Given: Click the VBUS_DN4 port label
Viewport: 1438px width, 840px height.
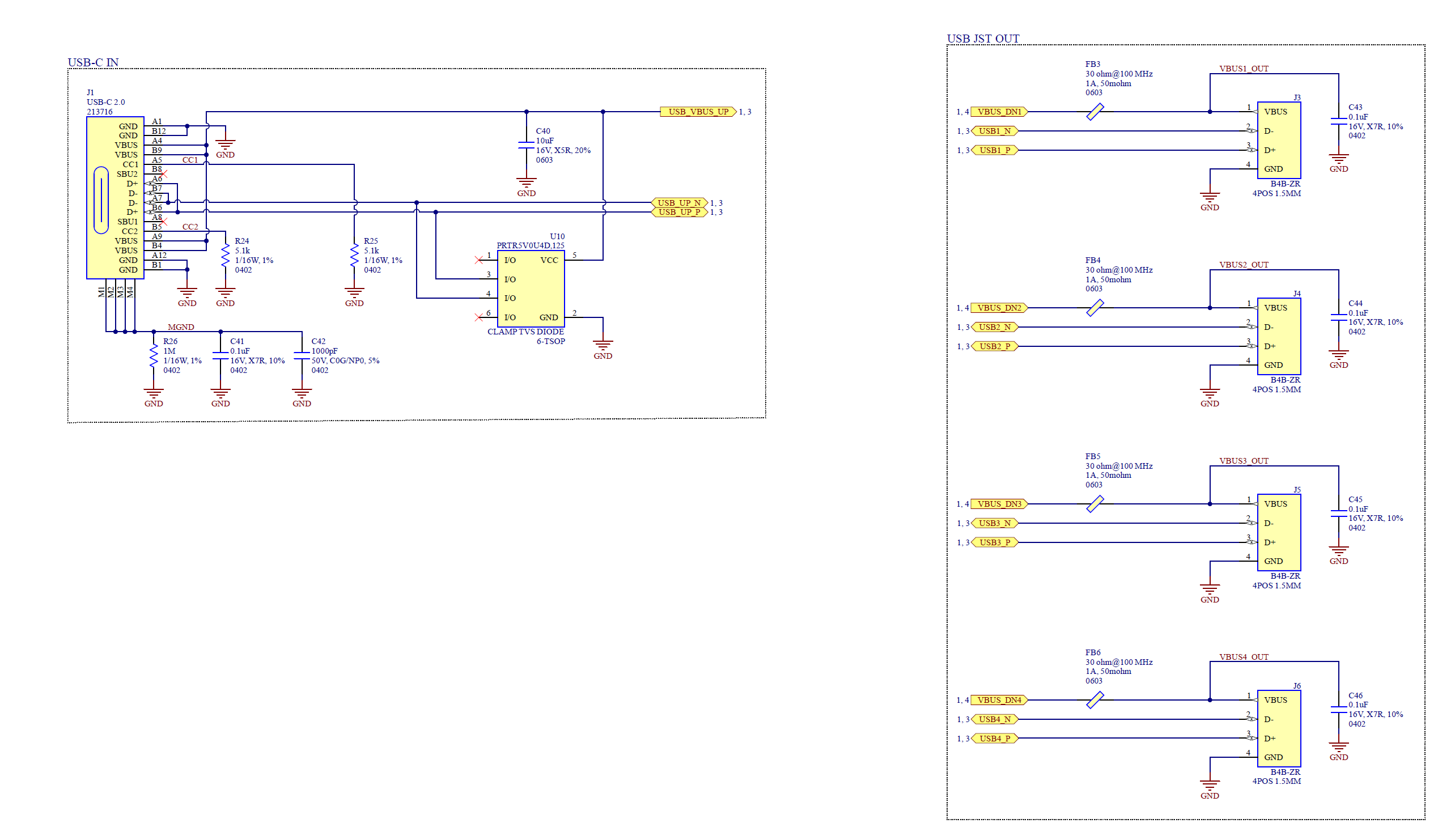Looking at the screenshot, I should [999, 700].
